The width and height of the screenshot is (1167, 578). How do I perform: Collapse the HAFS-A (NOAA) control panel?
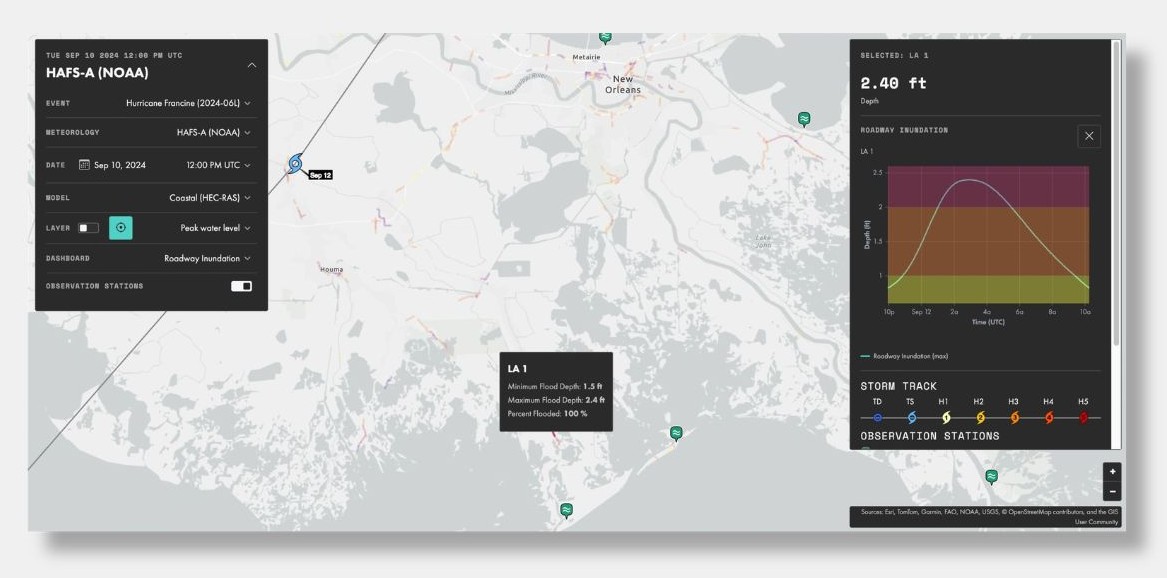pos(252,65)
